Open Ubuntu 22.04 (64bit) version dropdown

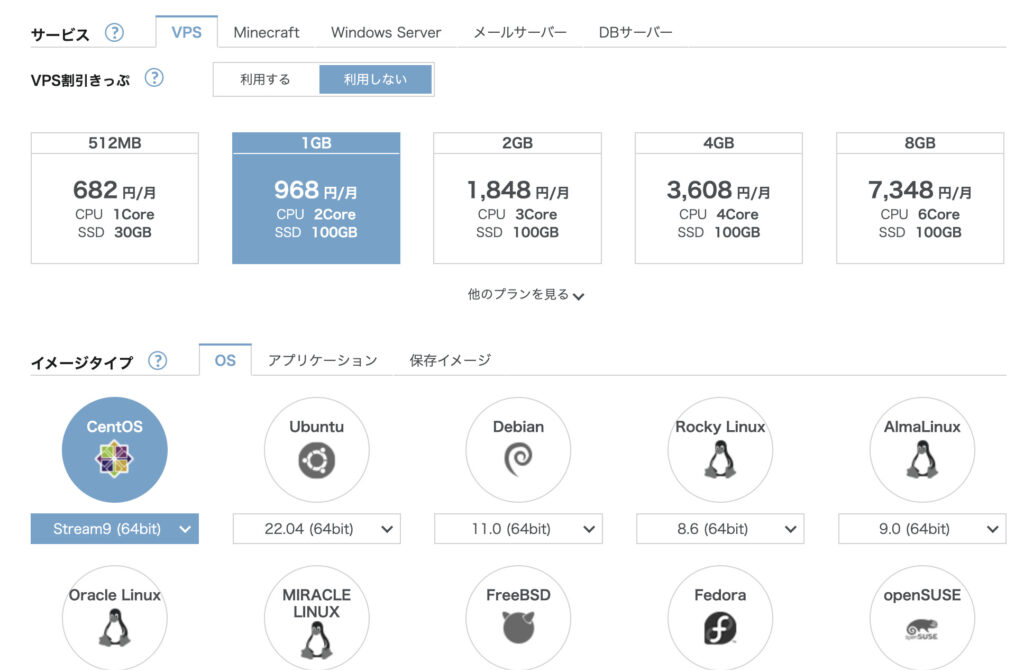pyautogui.click(x=317, y=529)
